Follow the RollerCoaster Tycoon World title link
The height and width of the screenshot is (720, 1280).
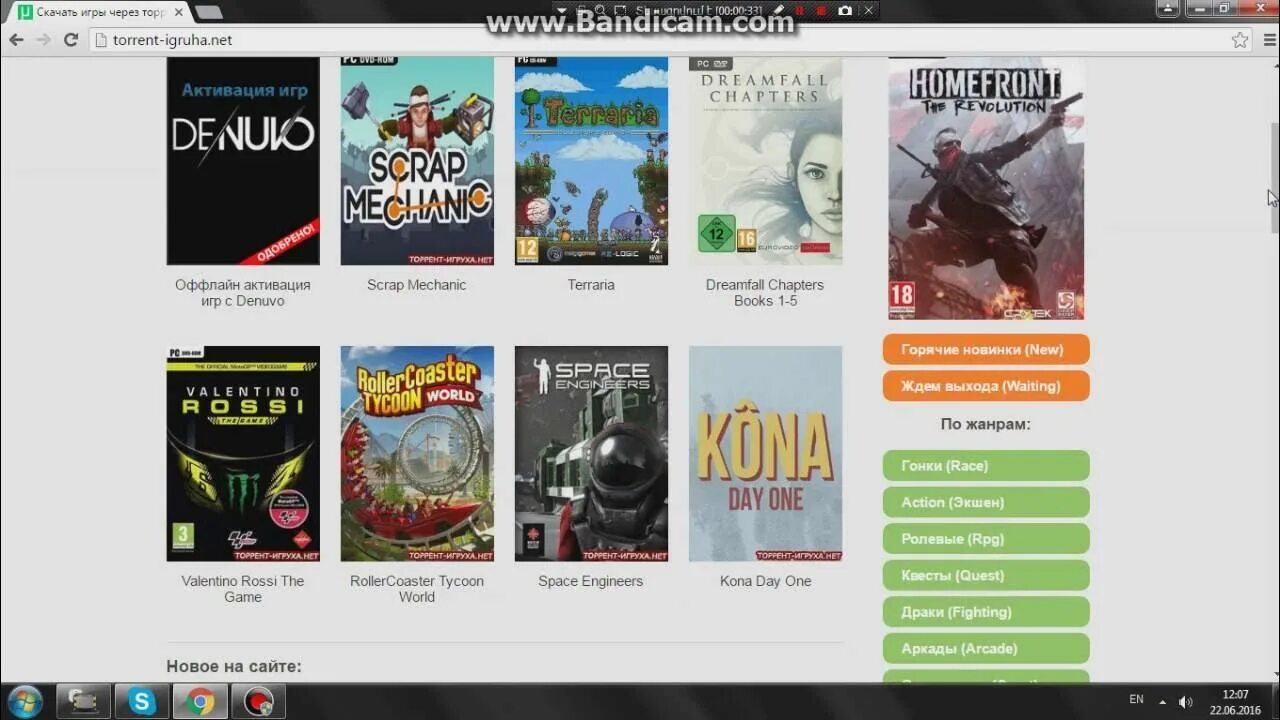417,589
